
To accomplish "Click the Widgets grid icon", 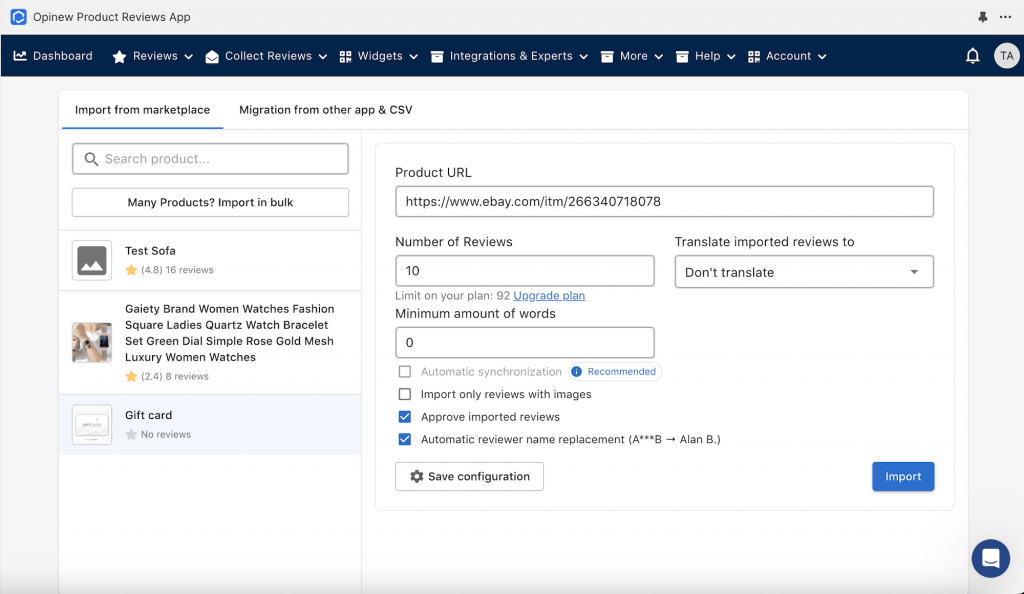I will pyautogui.click(x=345, y=57).
